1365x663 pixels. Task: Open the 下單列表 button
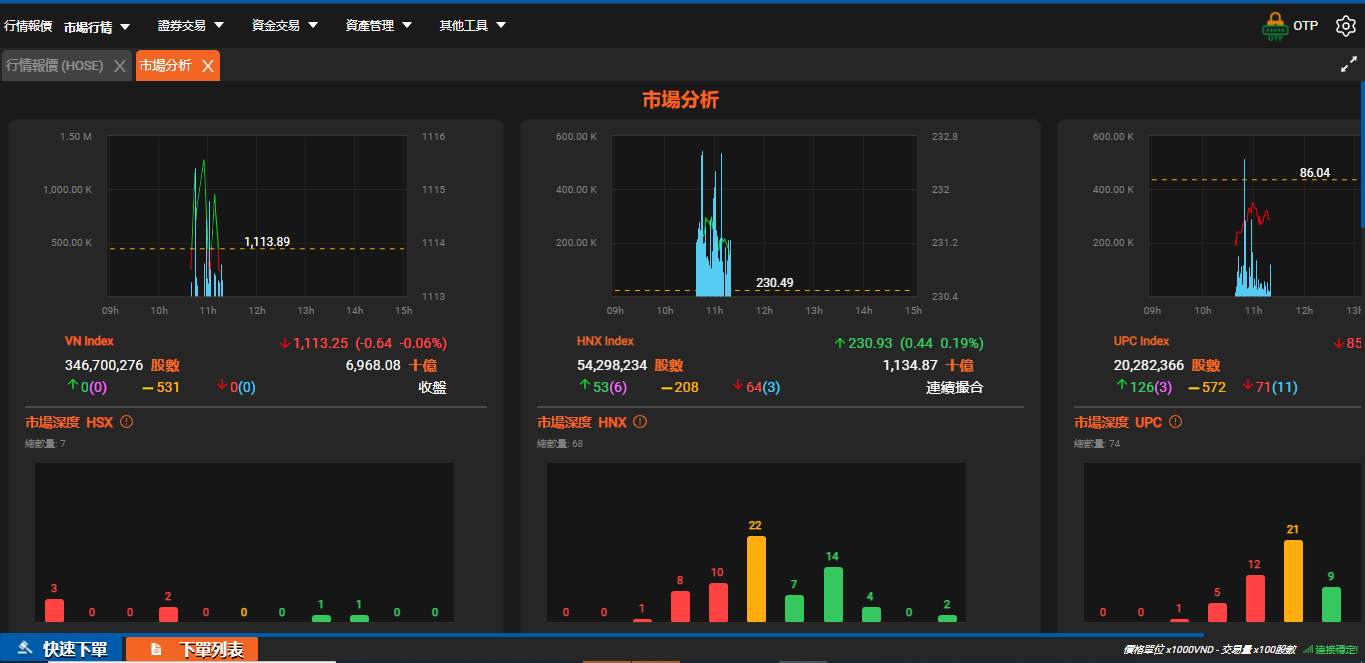192,650
